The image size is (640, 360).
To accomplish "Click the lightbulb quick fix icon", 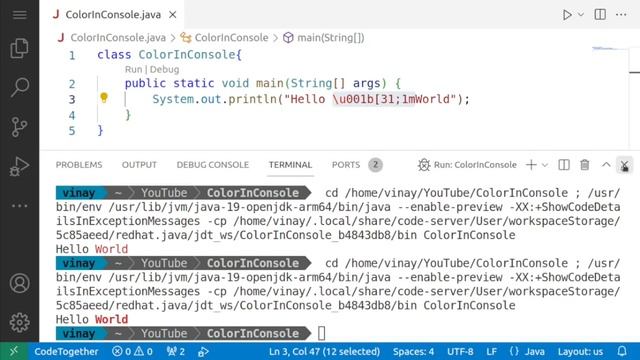I will [x=104, y=98].
